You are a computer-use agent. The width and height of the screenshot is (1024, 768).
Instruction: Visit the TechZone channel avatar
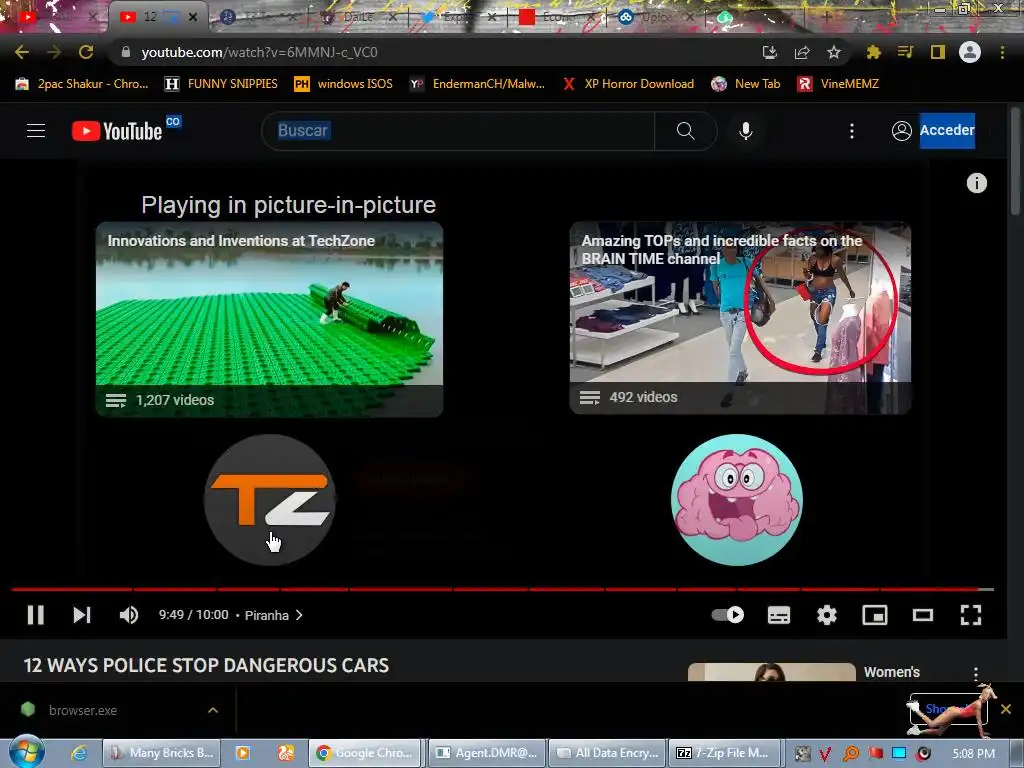(x=270, y=500)
